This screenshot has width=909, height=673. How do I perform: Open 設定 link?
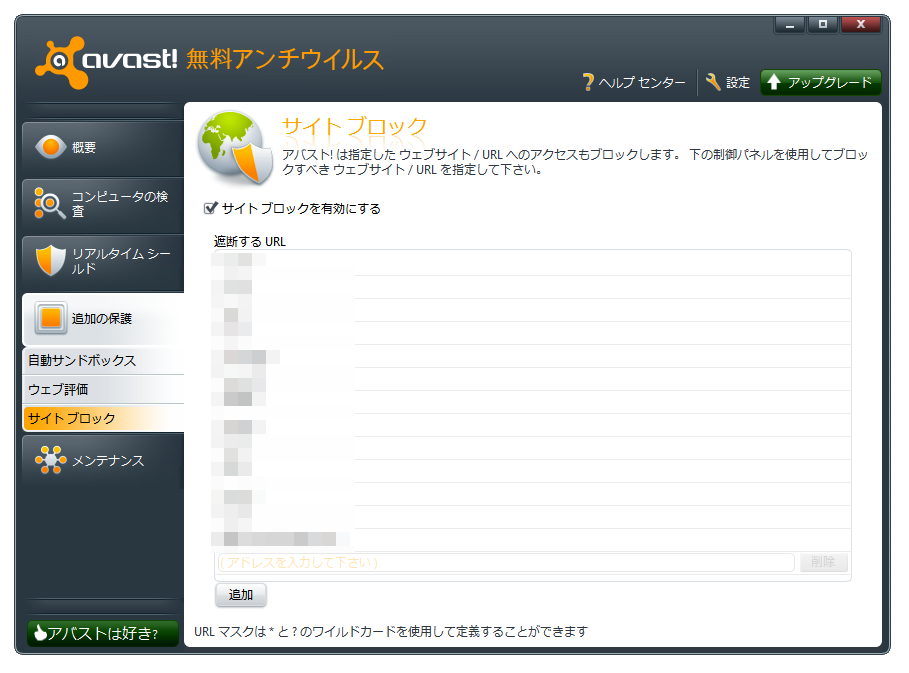[728, 82]
